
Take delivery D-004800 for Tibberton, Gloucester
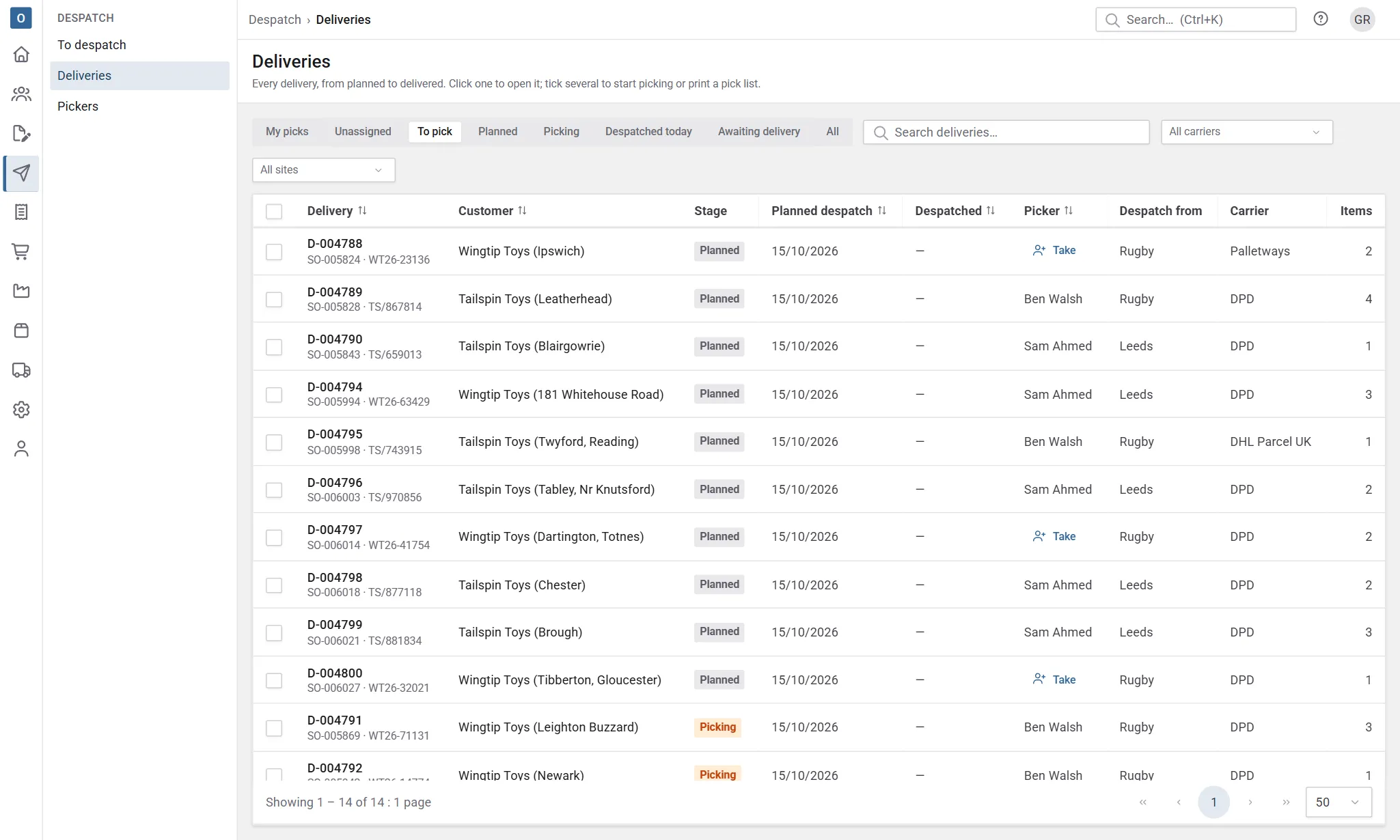tap(1054, 680)
